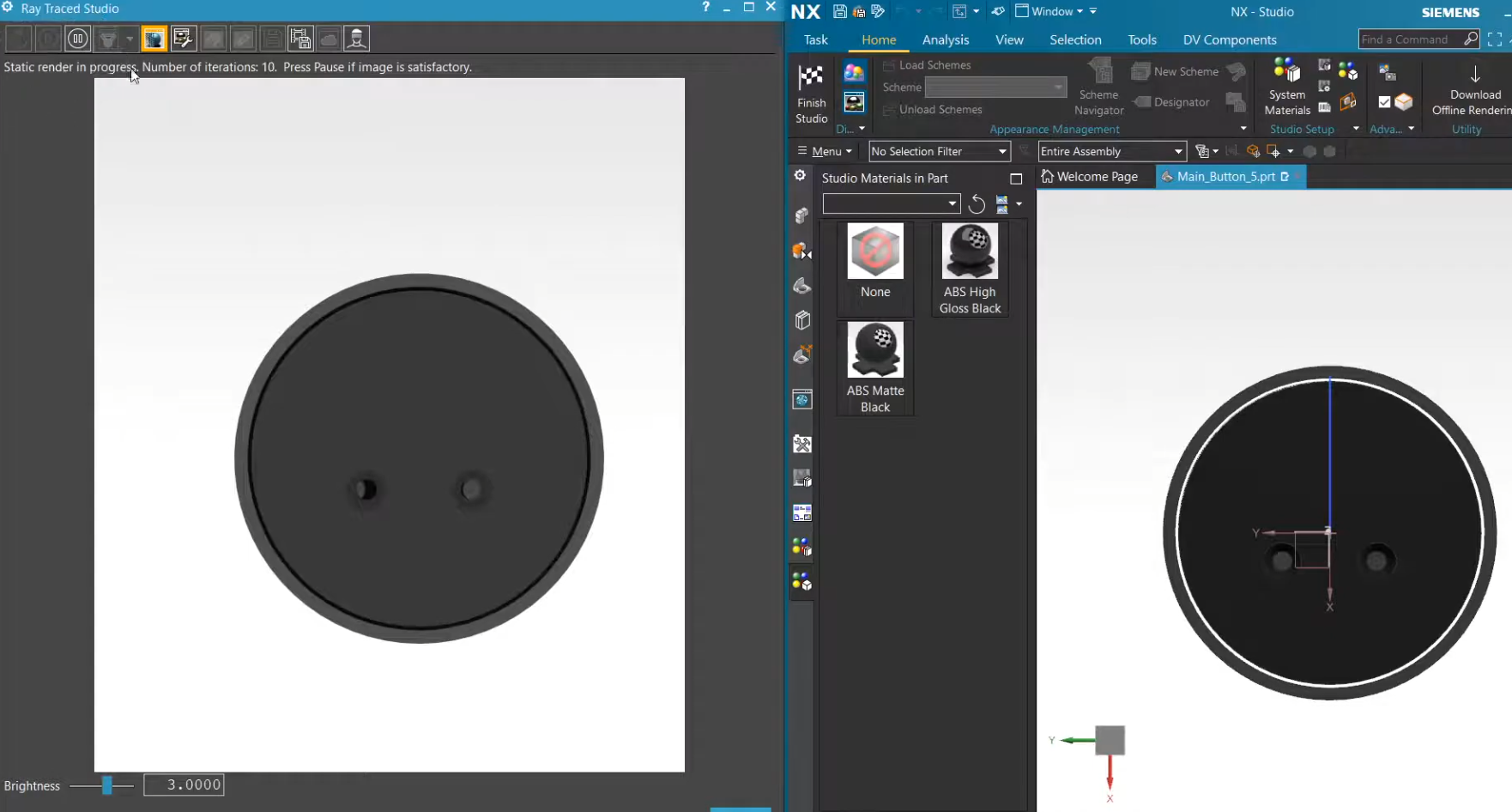Image resolution: width=1512 pixels, height=812 pixels.
Task: Switch to the View tab
Action: [x=1009, y=39]
